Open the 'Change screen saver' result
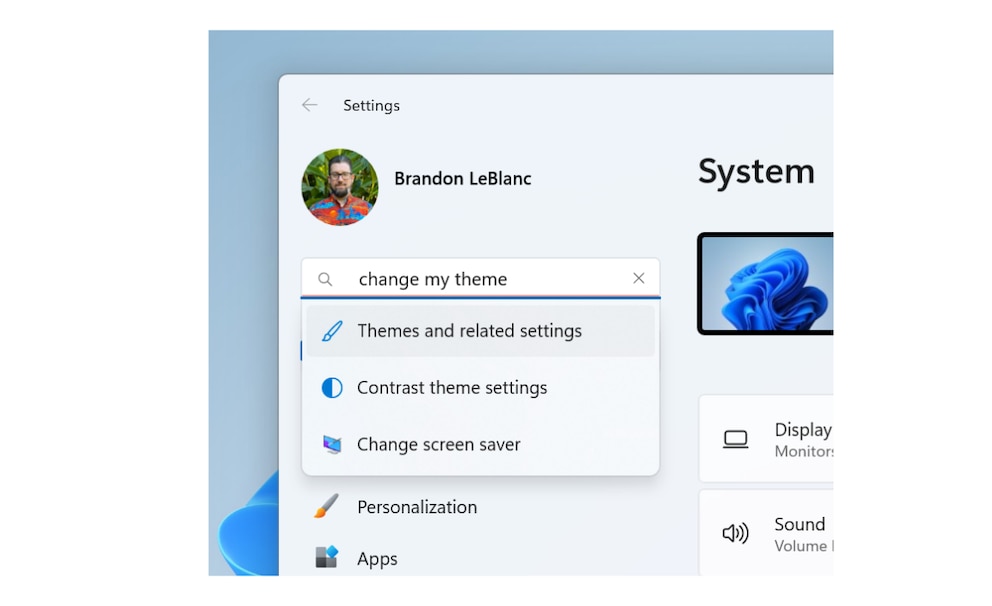 [x=481, y=445]
